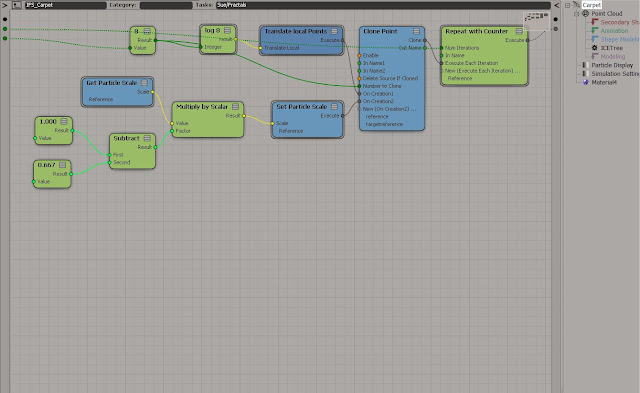Toggle the Enable port on Clone Point
Screen dimensions: 640x393
pyautogui.click(x=359, y=56)
